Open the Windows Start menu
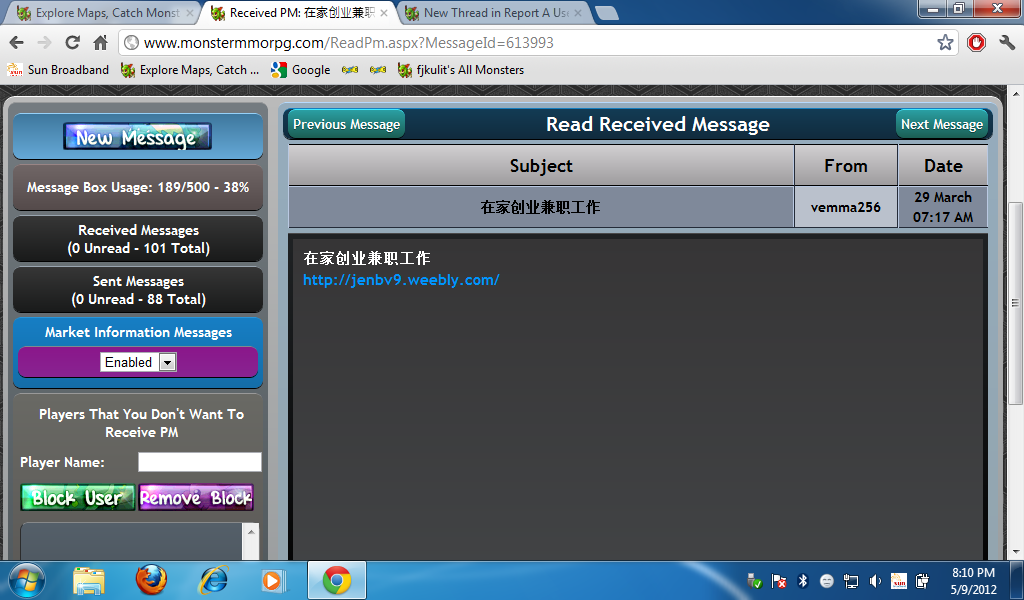The width and height of the screenshot is (1024, 600). 27,580
